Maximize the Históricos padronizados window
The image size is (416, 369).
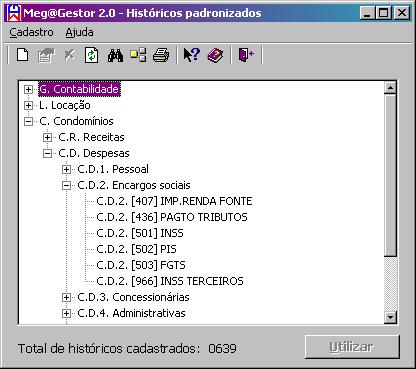[x=383, y=13]
